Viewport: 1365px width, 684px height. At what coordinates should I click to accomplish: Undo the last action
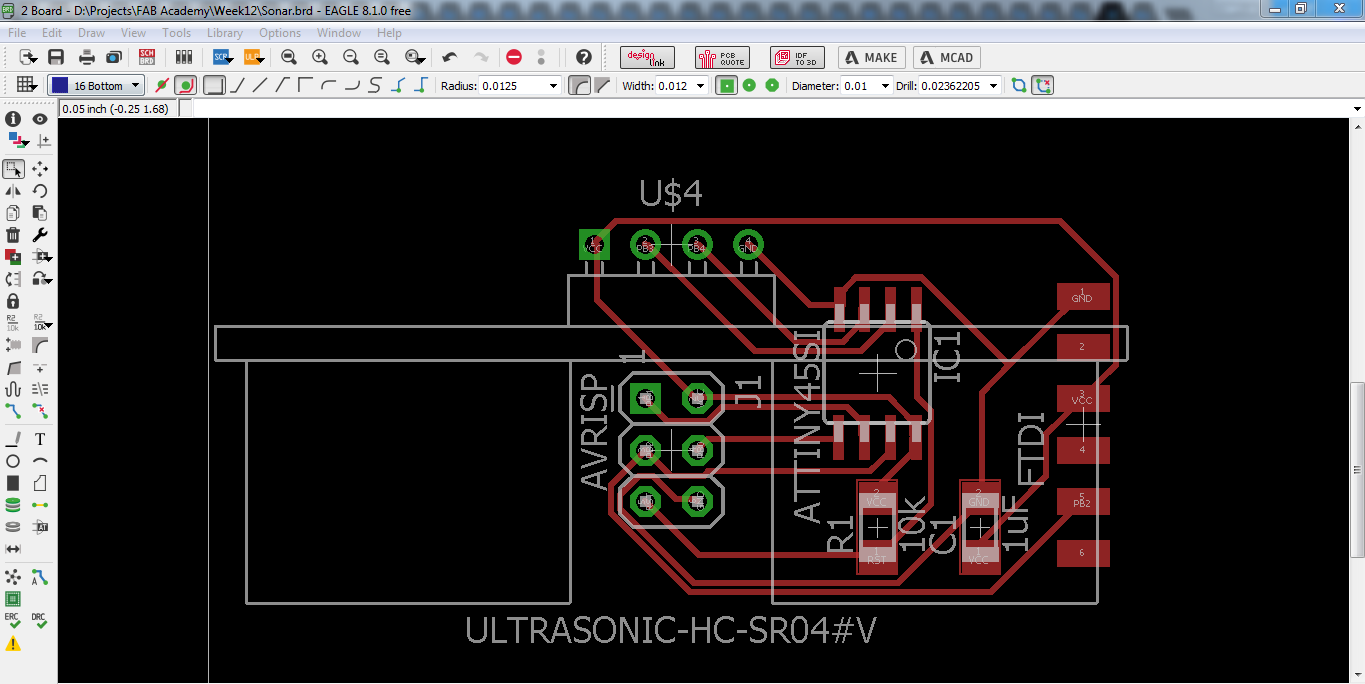[450, 57]
